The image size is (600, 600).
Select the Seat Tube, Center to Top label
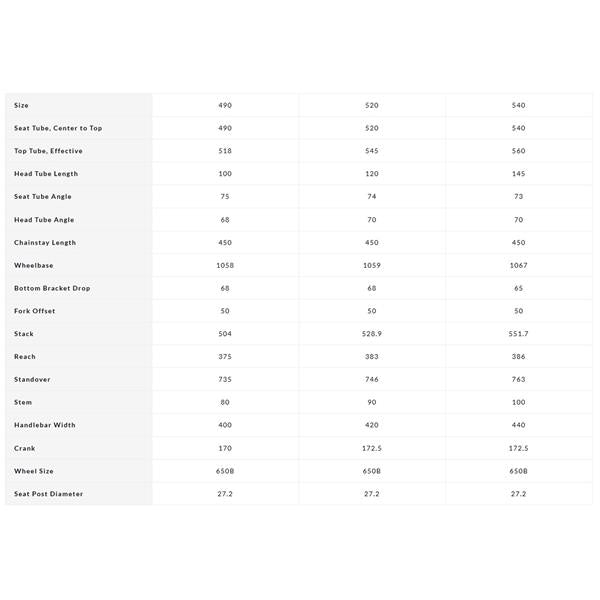(58, 128)
